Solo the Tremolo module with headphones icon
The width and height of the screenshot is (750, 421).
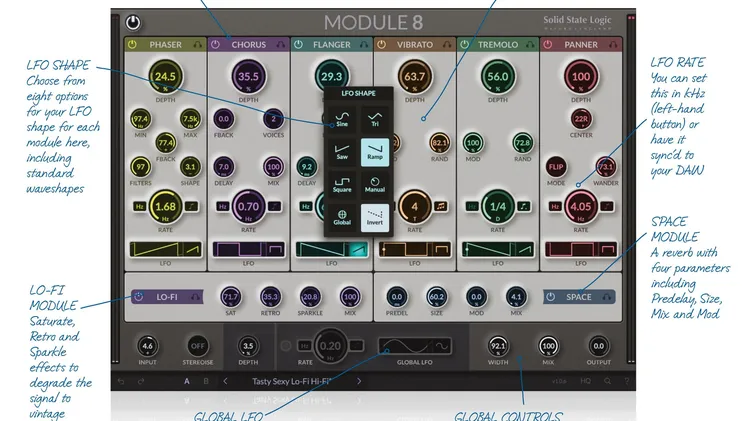[530, 44]
